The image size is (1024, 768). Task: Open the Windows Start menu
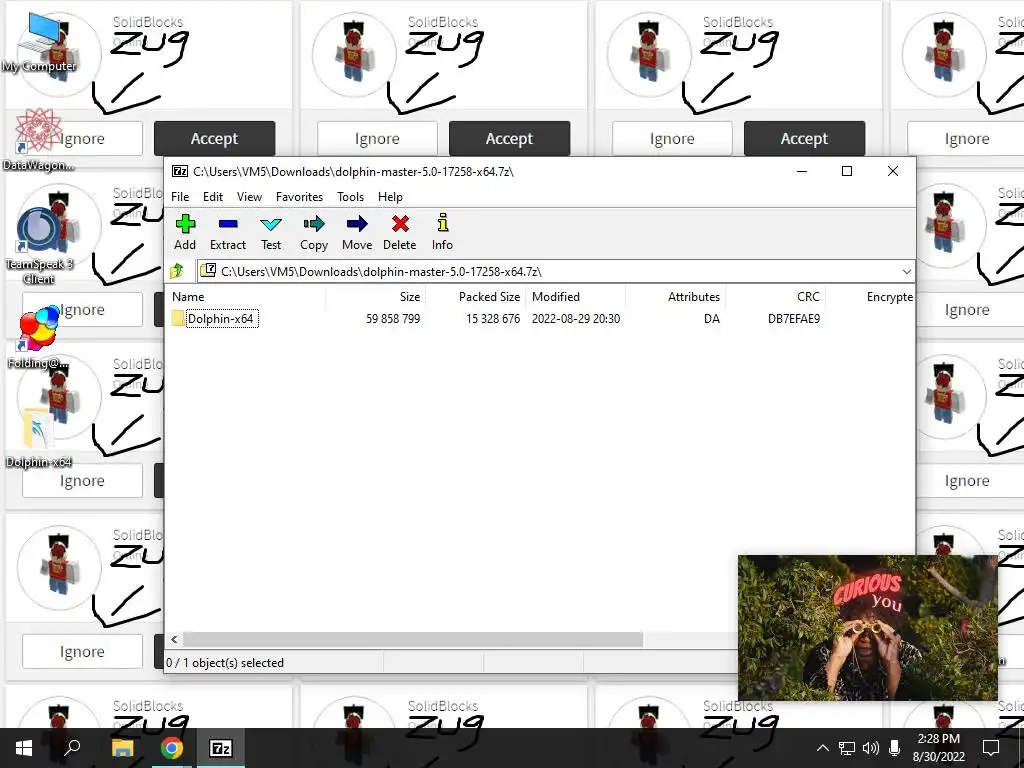coord(24,748)
